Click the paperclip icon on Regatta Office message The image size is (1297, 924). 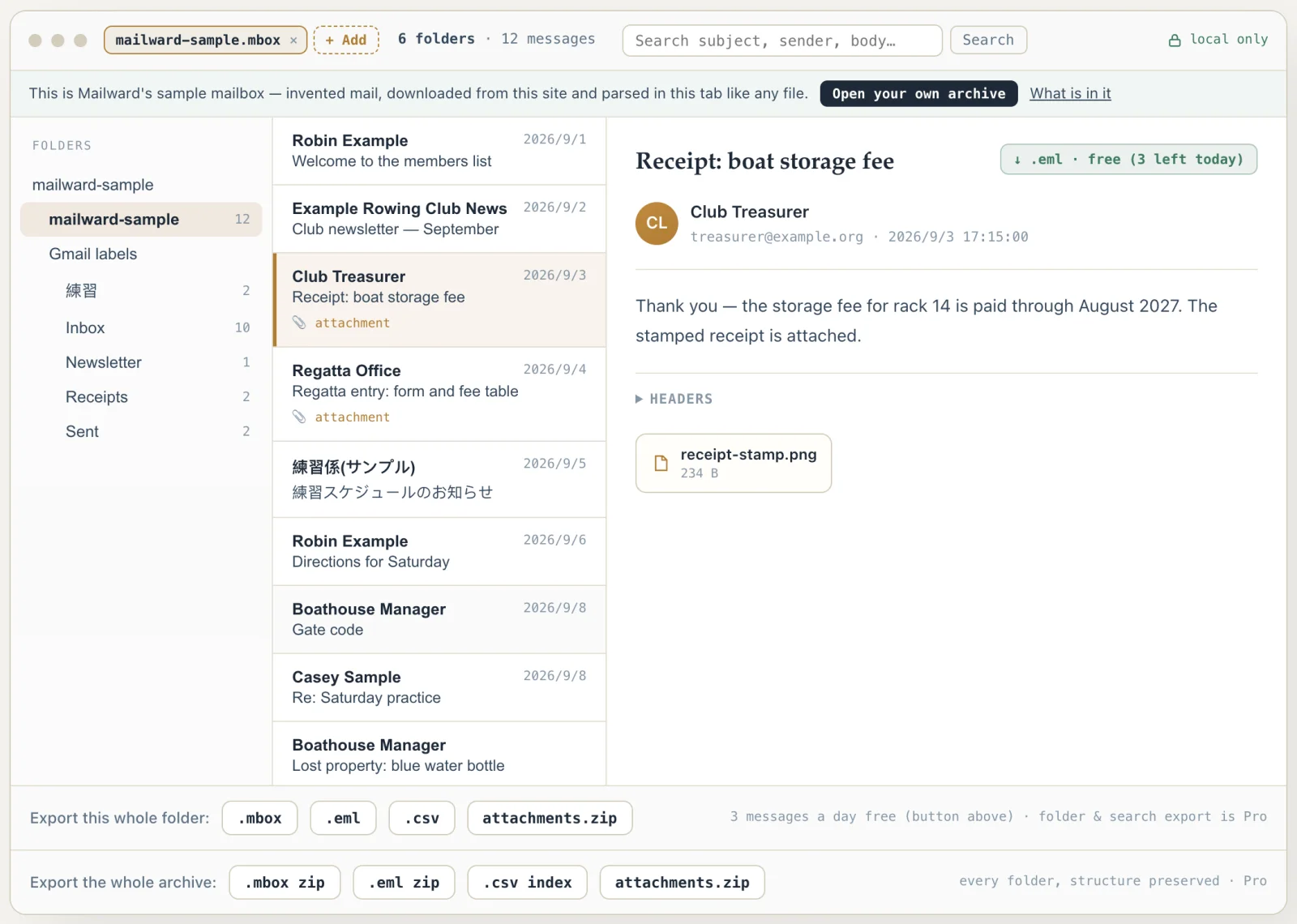299,417
